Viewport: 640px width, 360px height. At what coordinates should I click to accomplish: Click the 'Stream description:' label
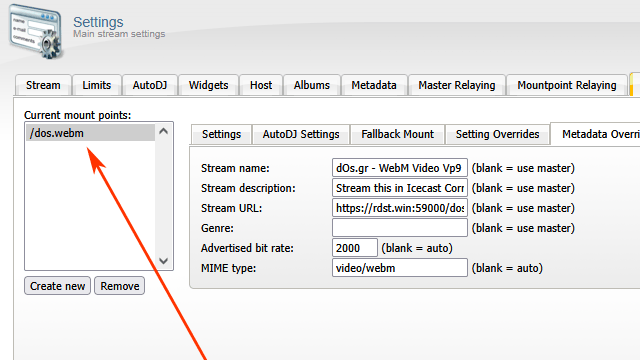coord(248,188)
